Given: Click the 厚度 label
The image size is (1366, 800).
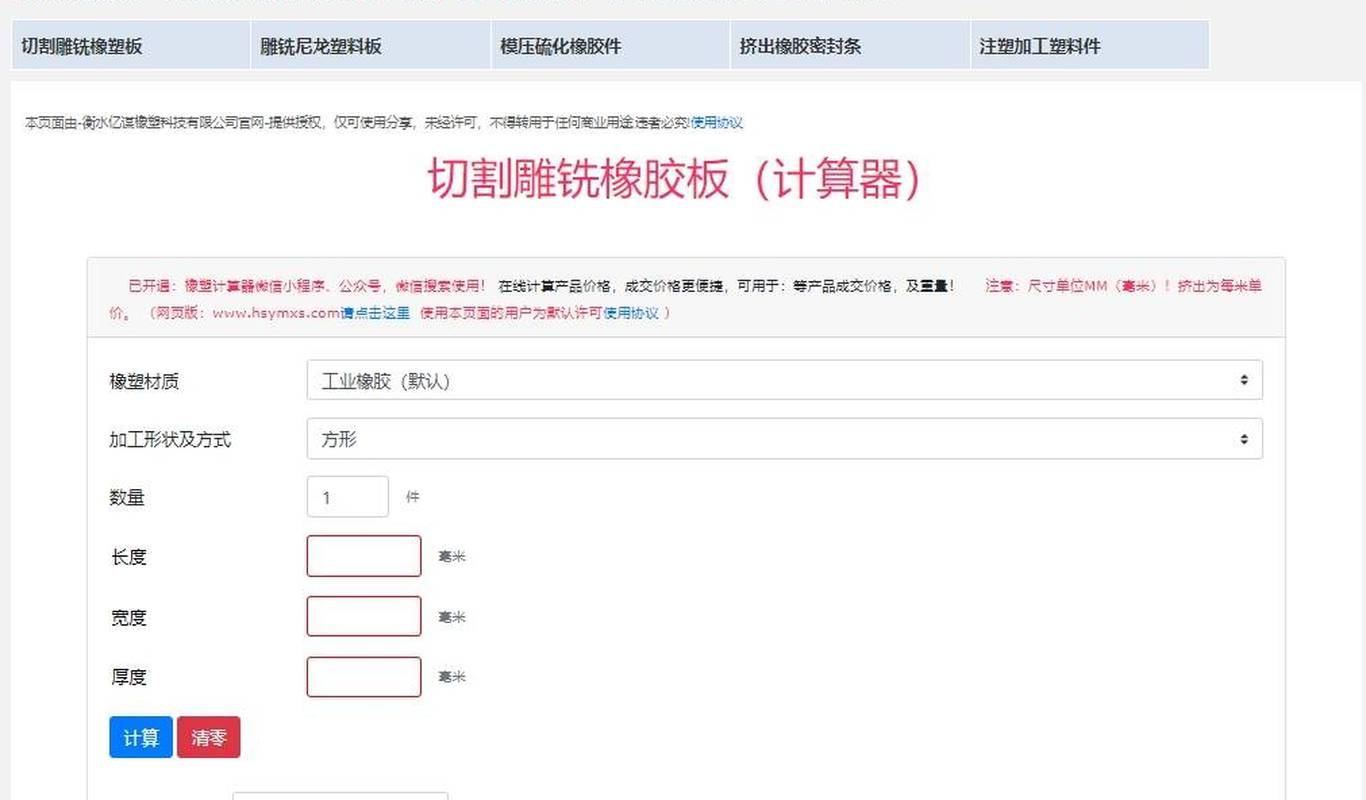Looking at the screenshot, I should click(x=129, y=677).
